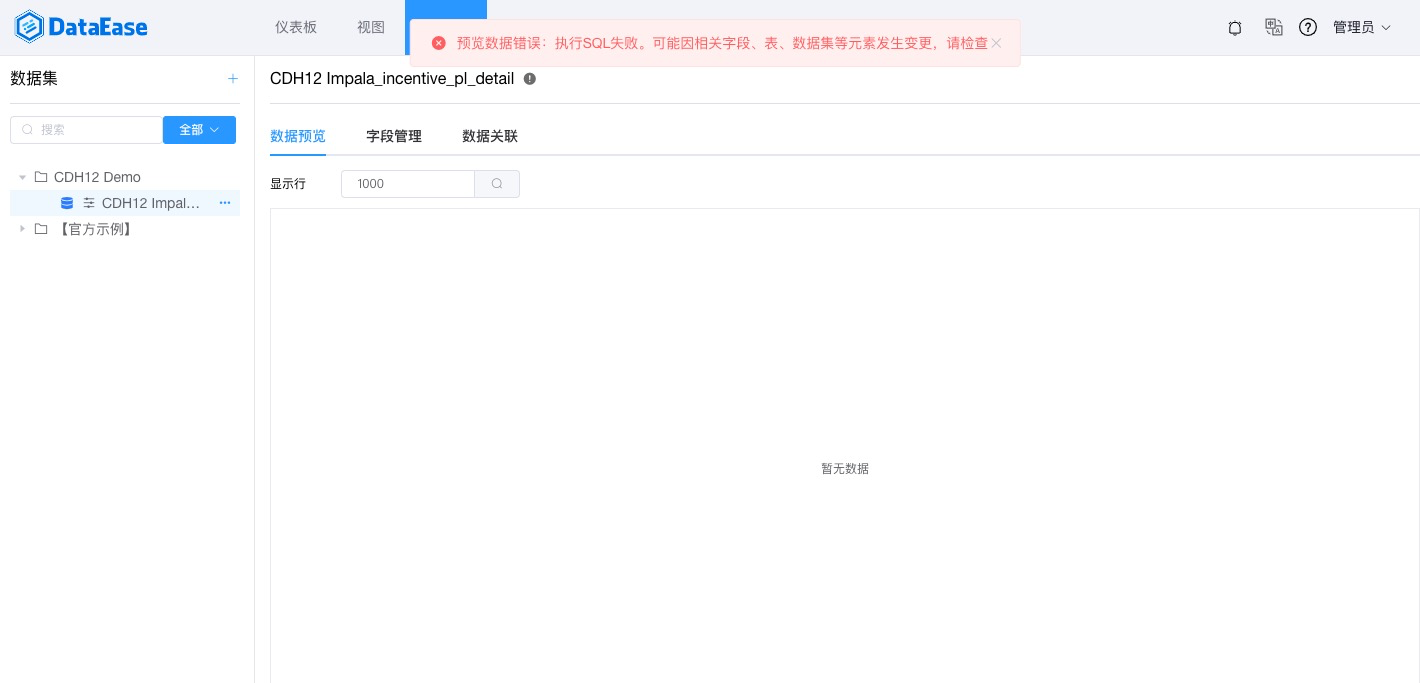Open the help question-mark icon

pyautogui.click(x=1308, y=27)
